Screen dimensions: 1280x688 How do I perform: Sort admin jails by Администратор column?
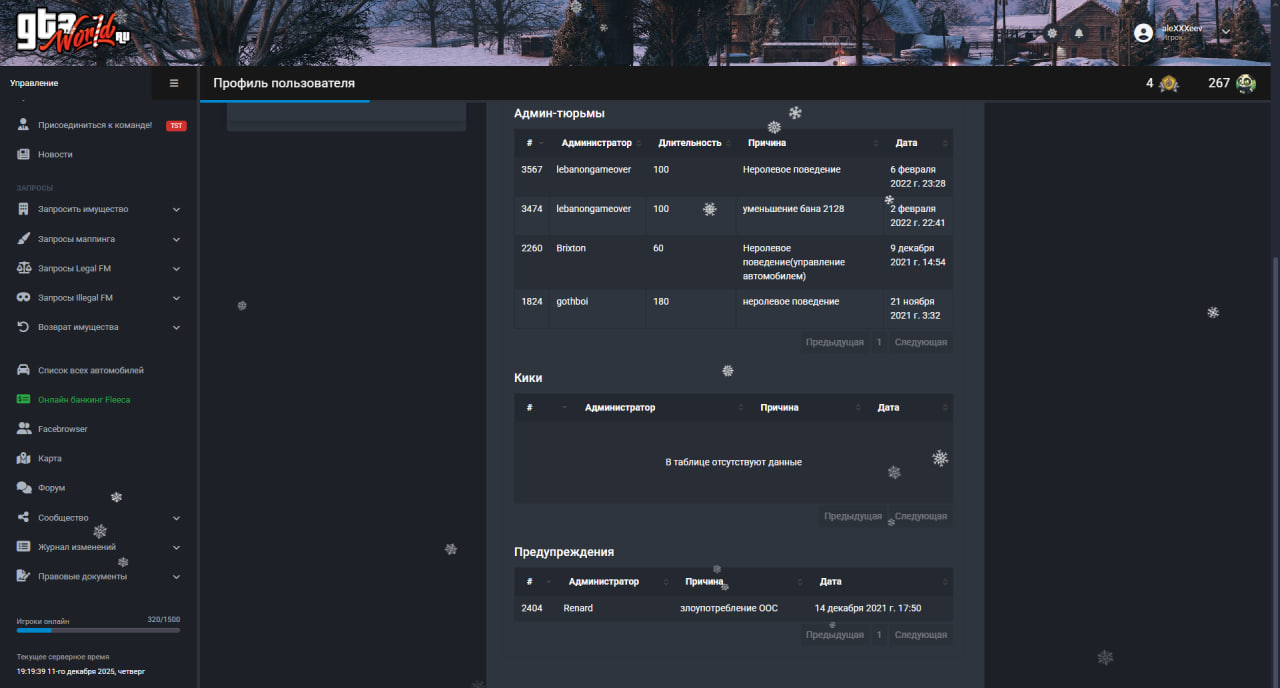[599, 143]
